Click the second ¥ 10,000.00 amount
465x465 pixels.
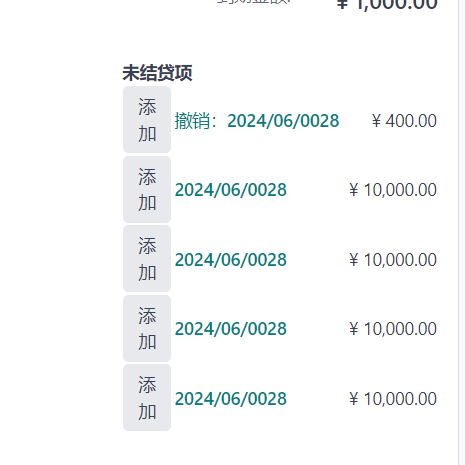click(x=393, y=260)
